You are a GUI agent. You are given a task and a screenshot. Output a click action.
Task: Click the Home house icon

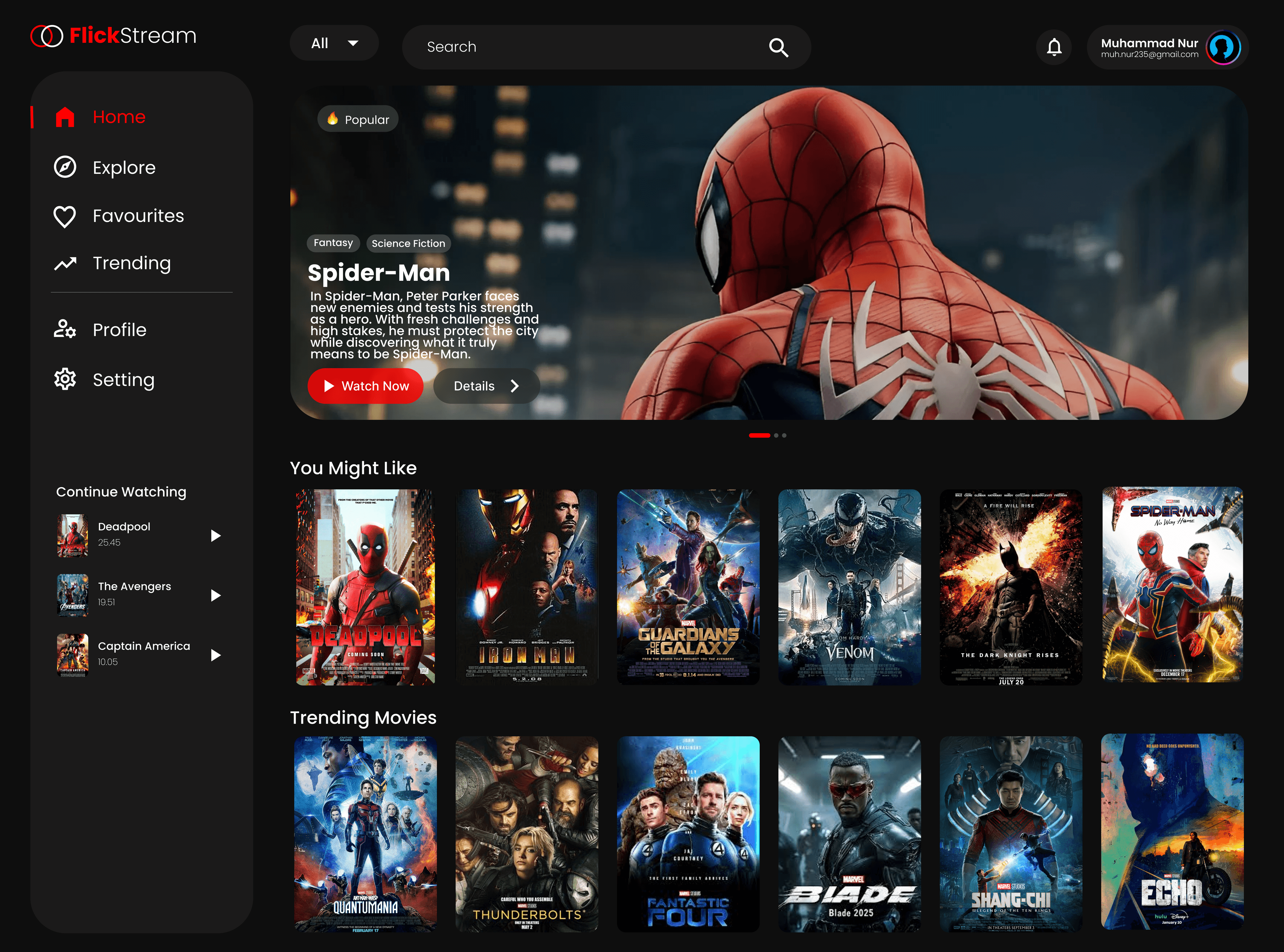65,117
